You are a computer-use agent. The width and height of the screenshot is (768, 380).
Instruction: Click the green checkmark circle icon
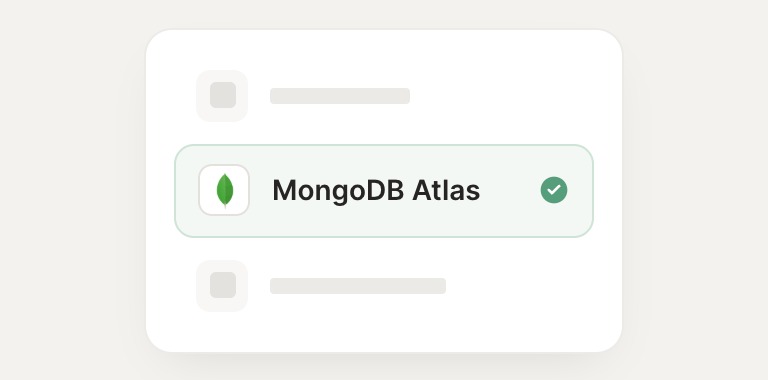point(554,190)
